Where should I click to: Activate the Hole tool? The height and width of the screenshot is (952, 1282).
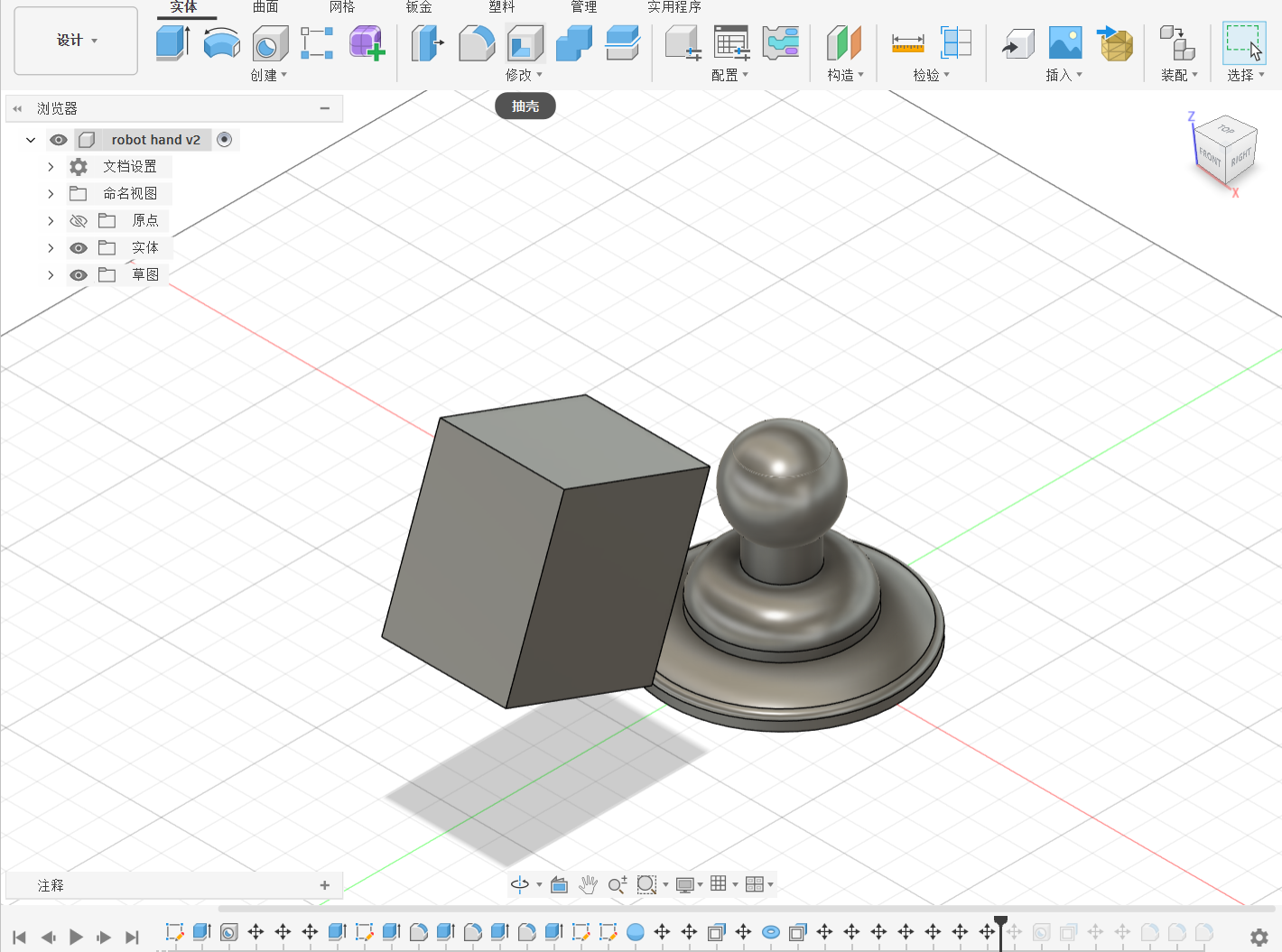(270, 42)
